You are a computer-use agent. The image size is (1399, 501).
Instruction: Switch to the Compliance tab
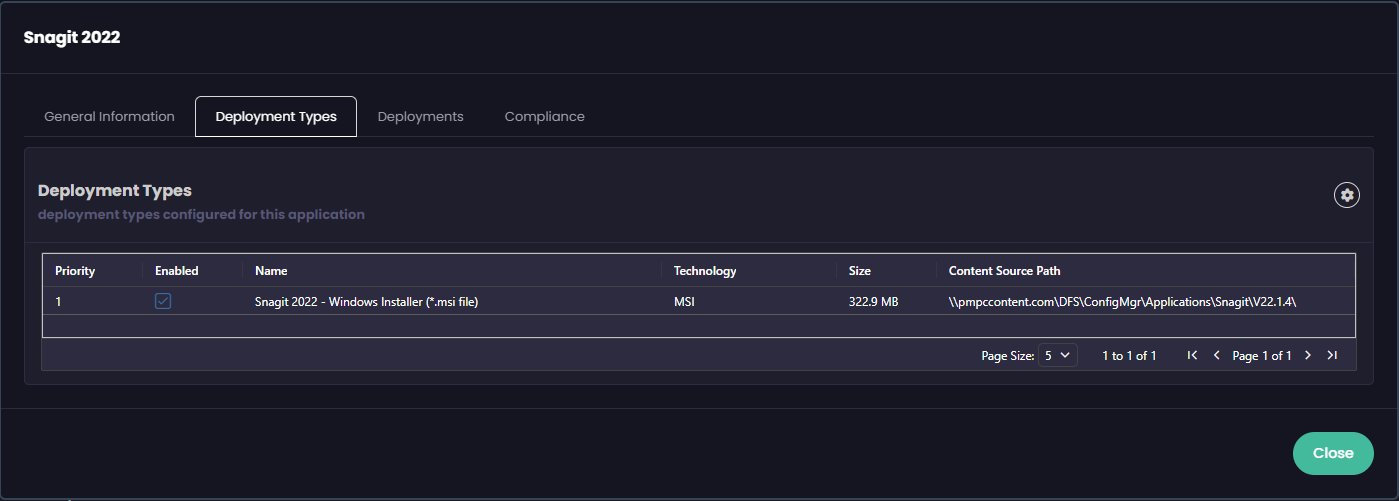click(x=544, y=117)
